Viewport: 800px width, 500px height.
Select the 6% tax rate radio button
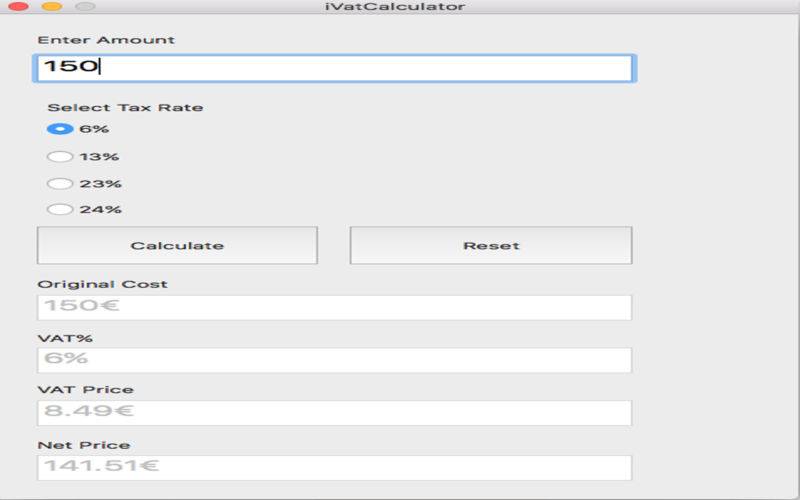tap(60, 129)
